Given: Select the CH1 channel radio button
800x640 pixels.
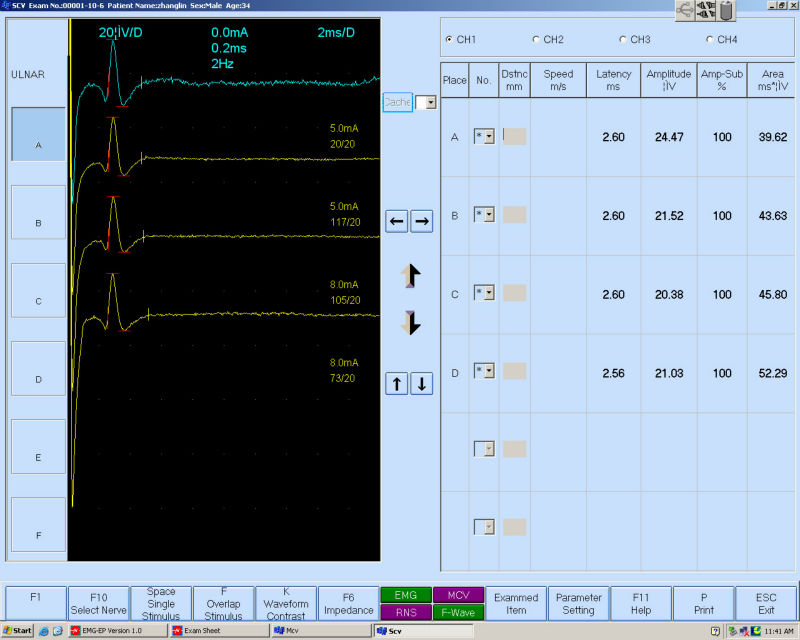Looking at the screenshot, I should (449, 39).
